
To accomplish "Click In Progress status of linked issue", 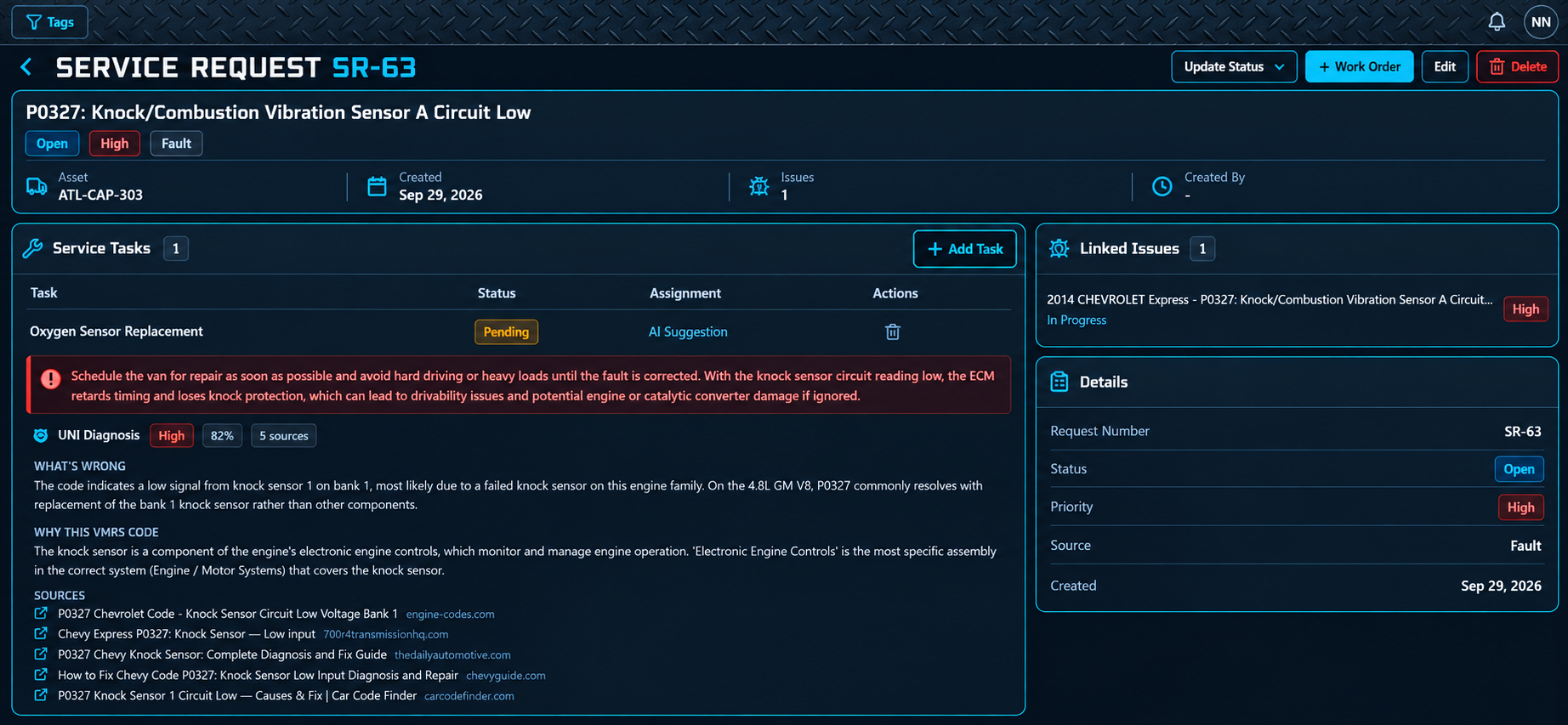I will (x=1077, y=320).
